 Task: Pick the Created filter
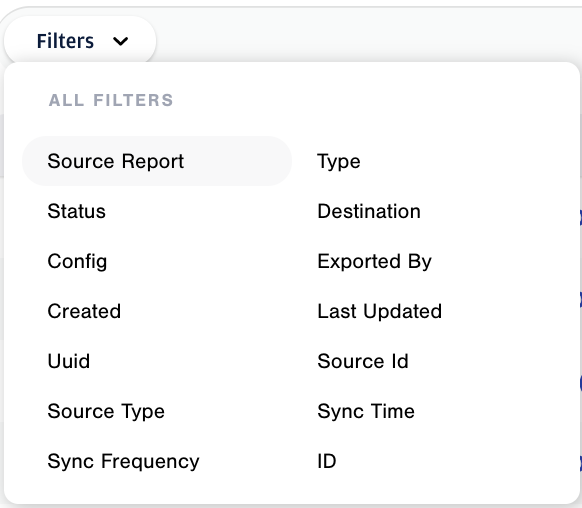[157, 311]
